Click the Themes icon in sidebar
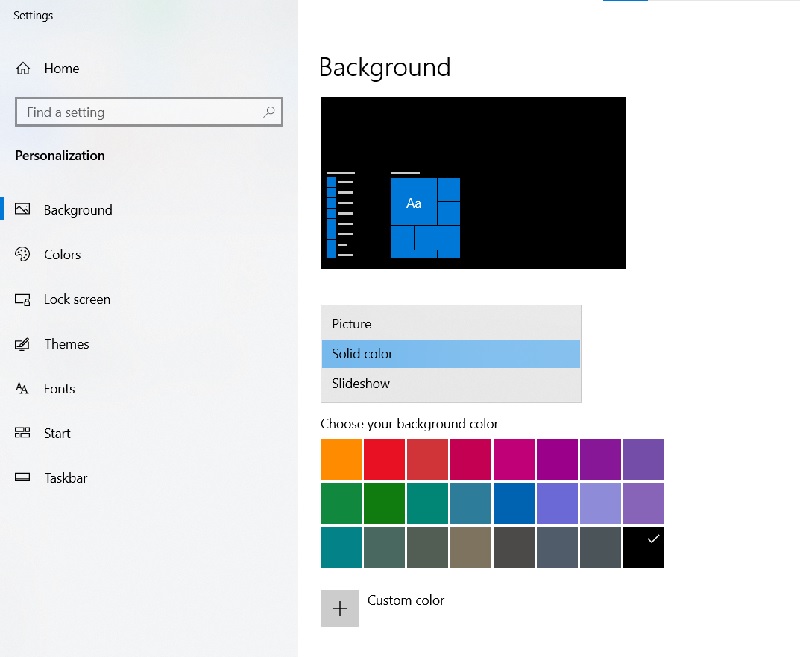The height and width of the screenshot is (657, 800). pos(23,345)
